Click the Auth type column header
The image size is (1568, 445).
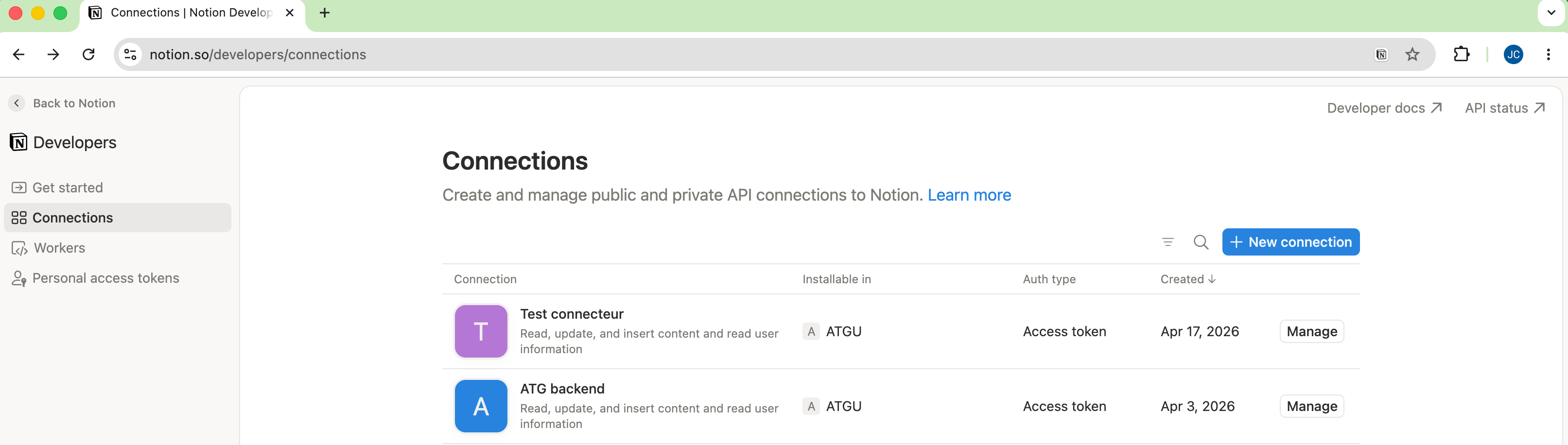[x=1049, y=279]
